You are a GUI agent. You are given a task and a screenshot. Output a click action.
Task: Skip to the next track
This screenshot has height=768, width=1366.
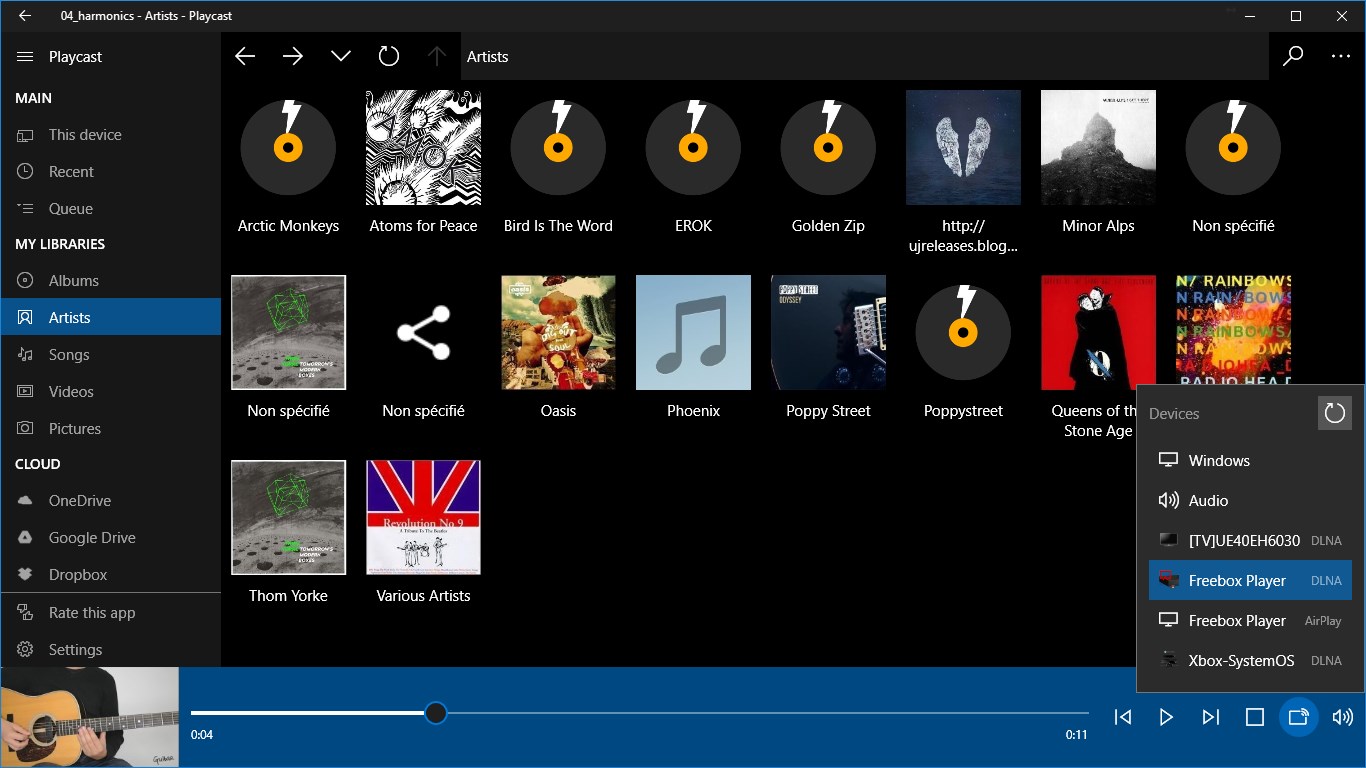pos(1211,717)
